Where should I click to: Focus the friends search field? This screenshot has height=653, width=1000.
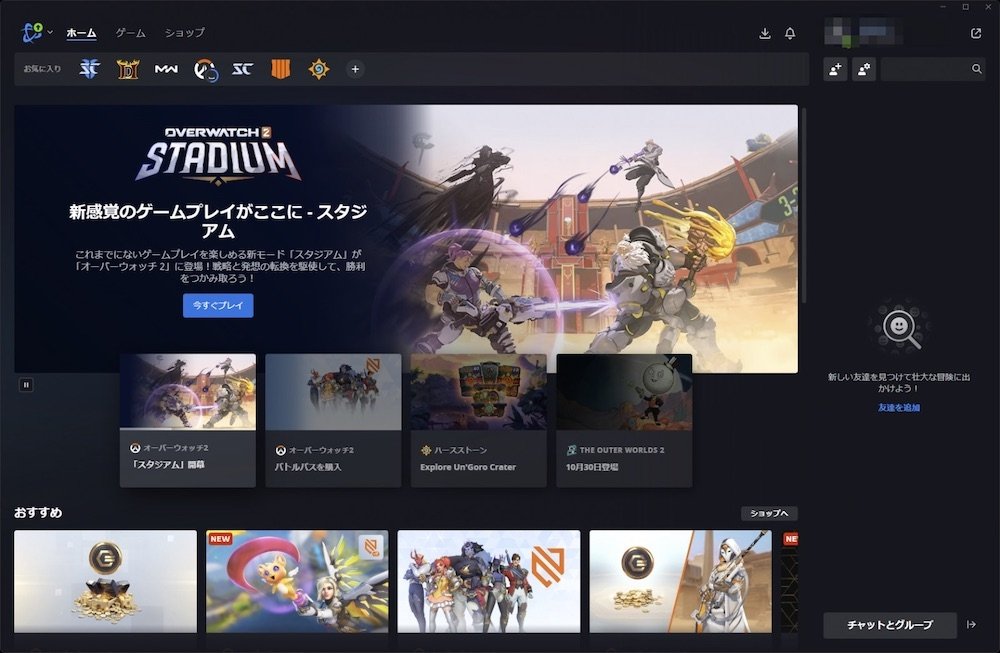[932, 69]
